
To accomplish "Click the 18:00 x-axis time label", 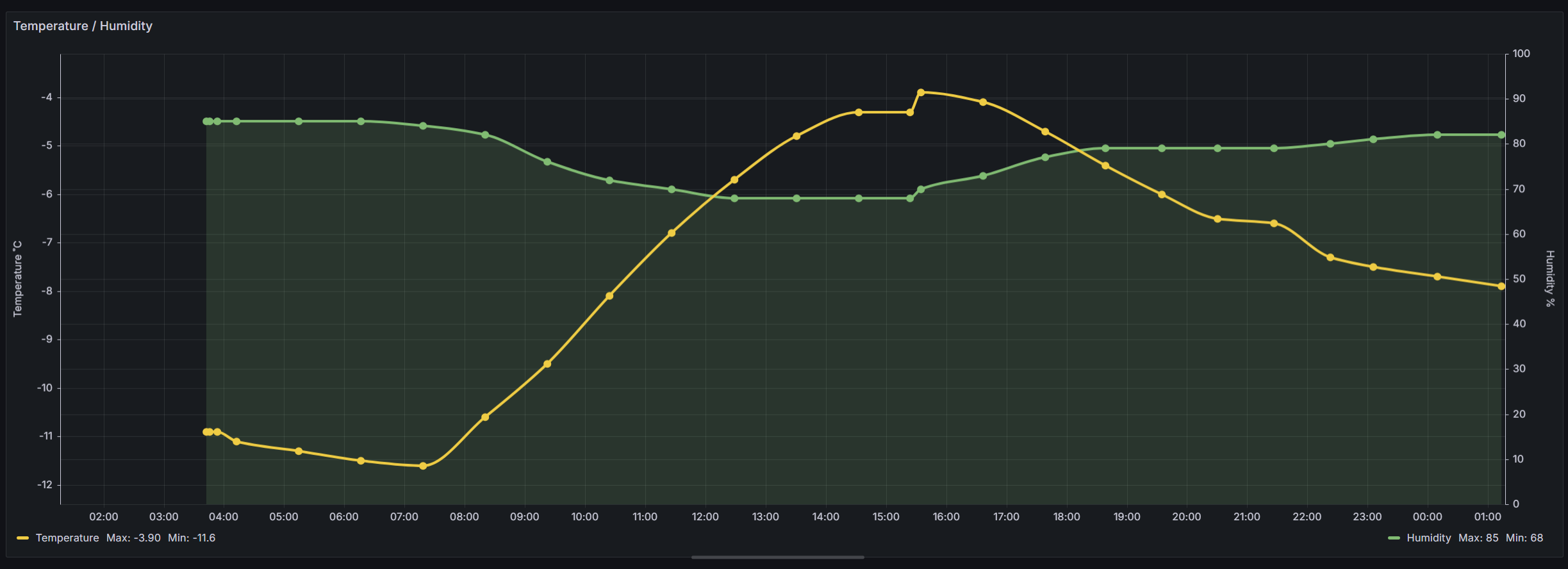I will [1066, 516].
